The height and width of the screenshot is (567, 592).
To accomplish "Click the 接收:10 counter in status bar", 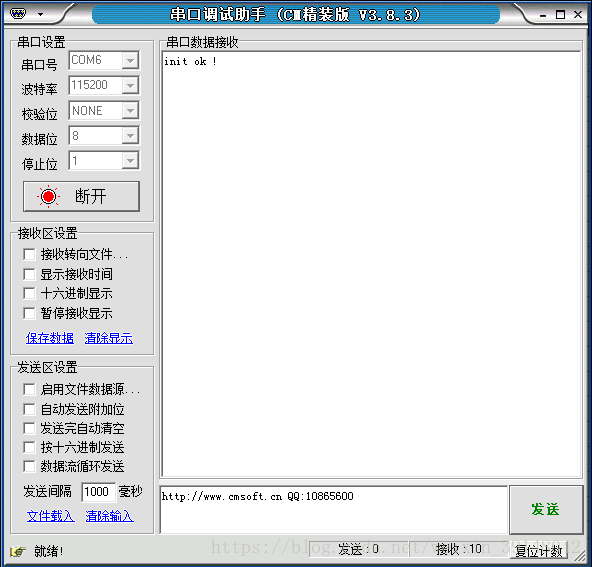I will tap(459, 549).
